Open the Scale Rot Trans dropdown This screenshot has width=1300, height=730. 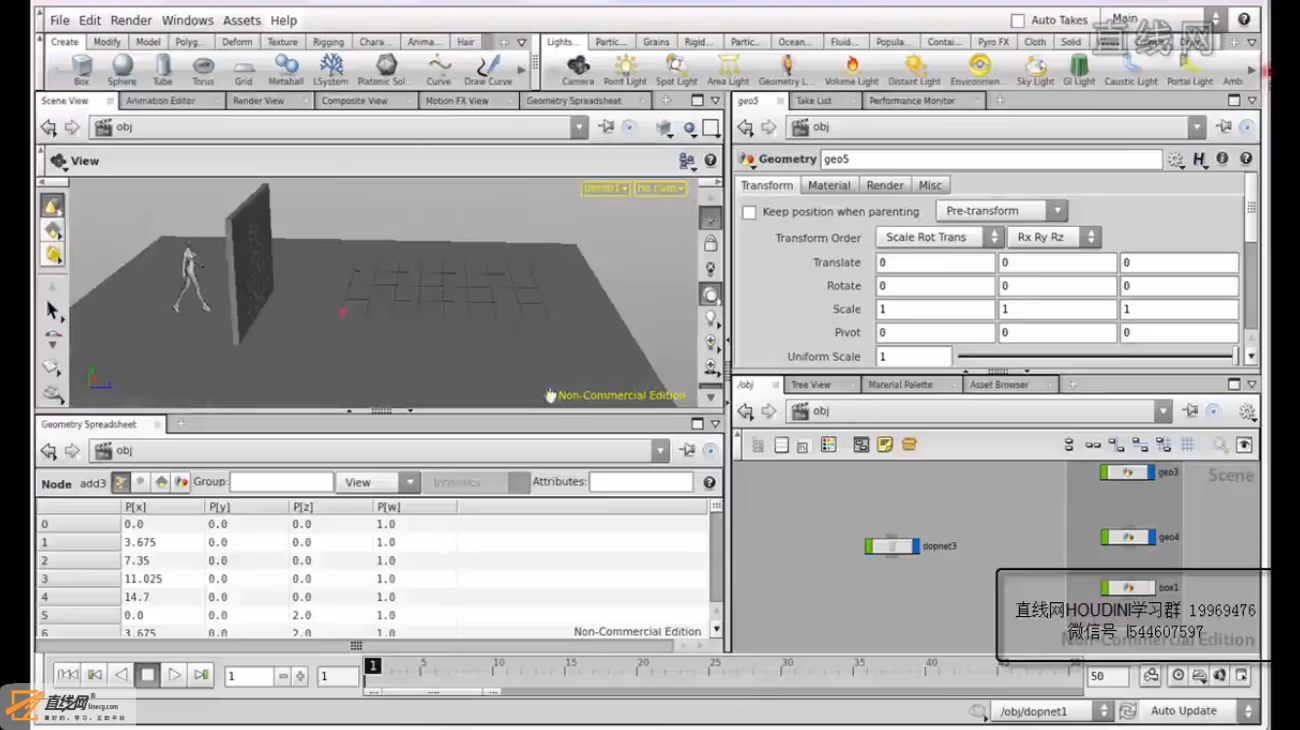point(939,237)
